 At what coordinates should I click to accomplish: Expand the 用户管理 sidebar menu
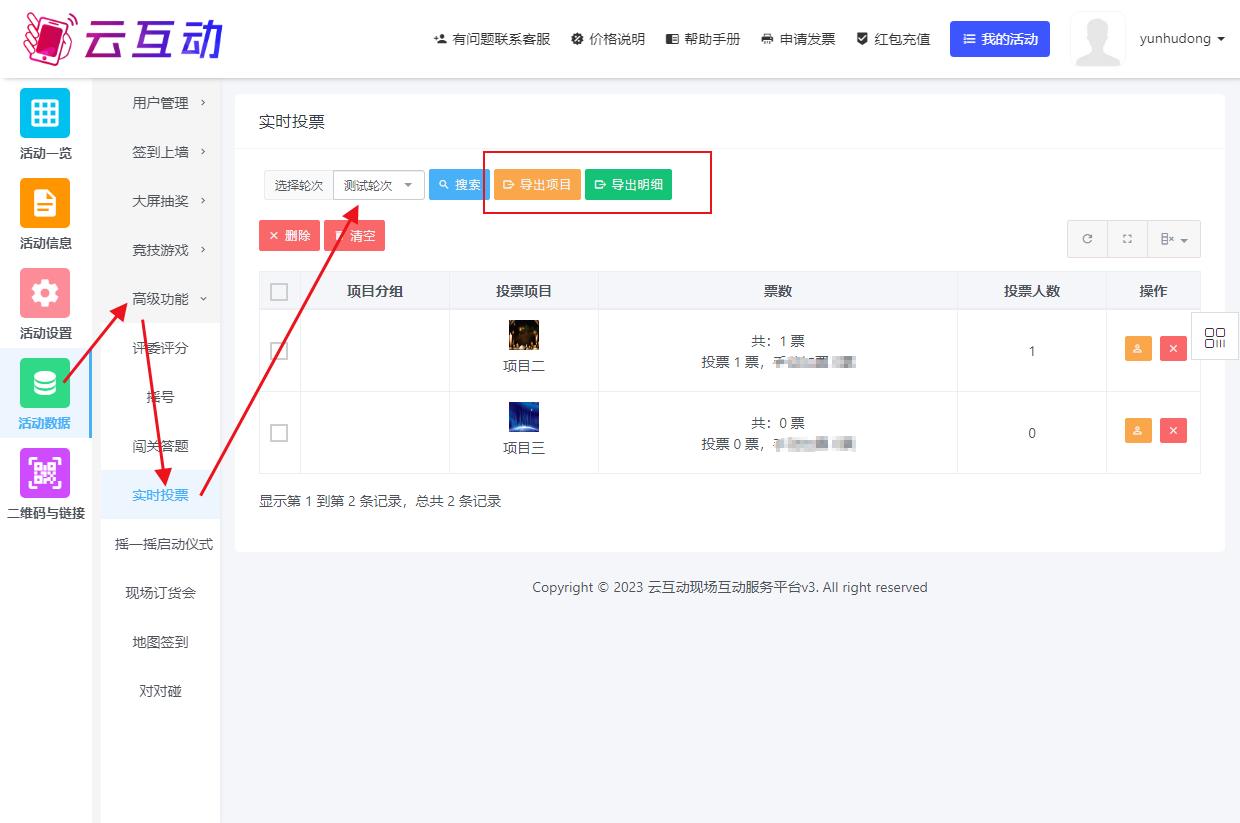(168, 103)
